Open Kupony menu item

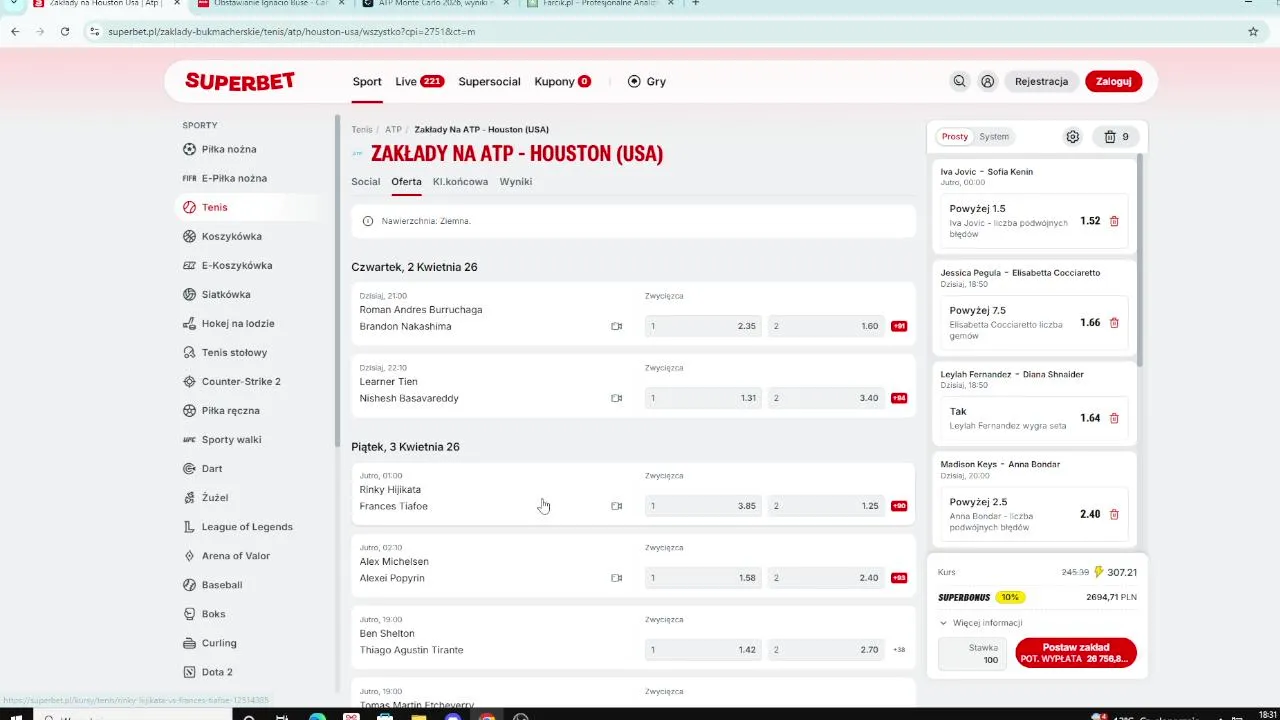562,81
